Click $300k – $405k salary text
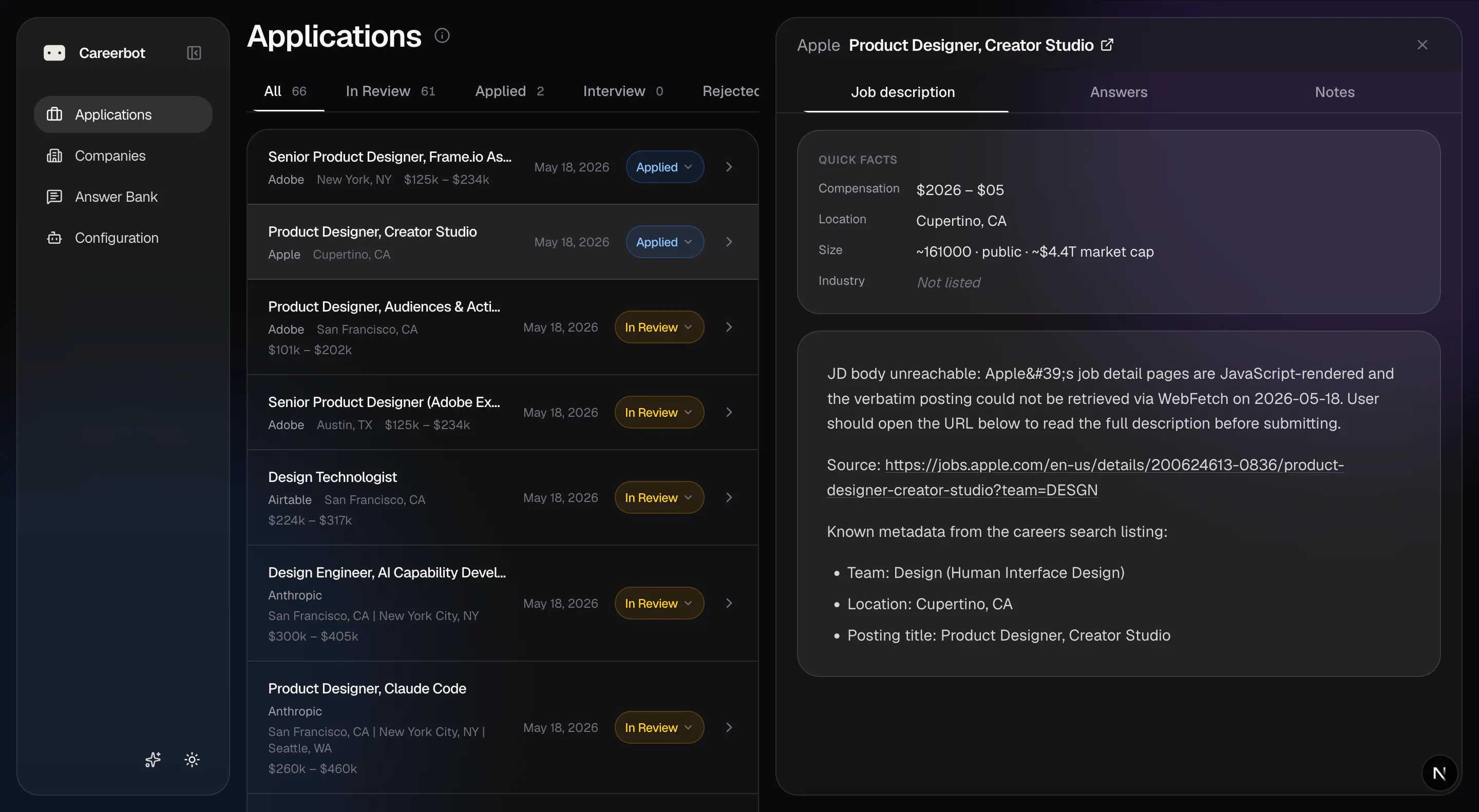The width and height of the screenshot is (1479, 812). click(313, 636)
